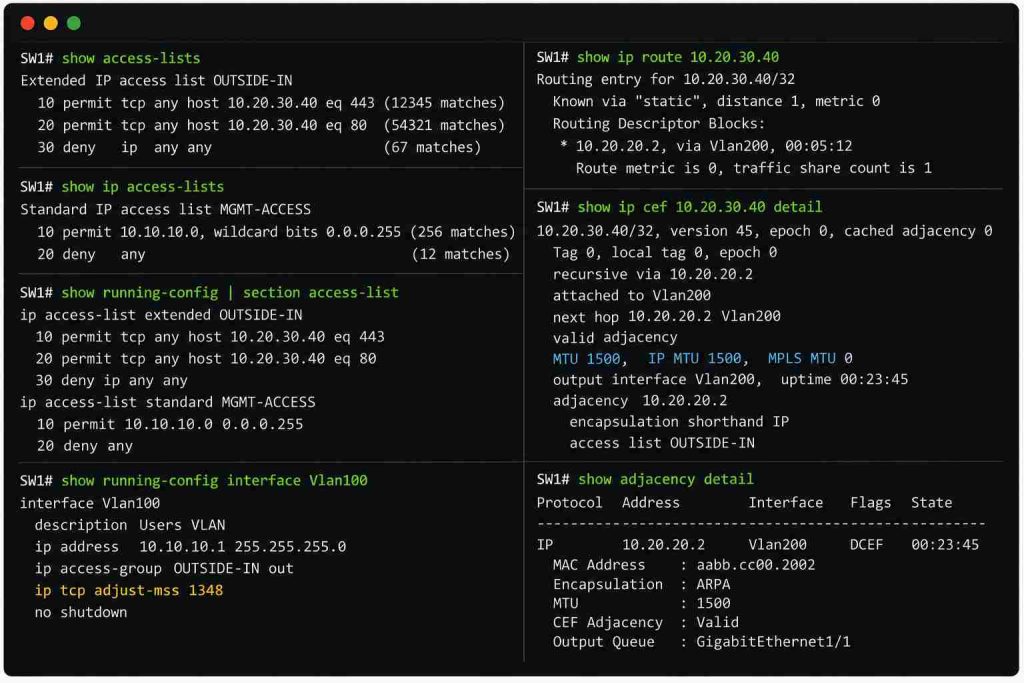The width and height of the screenshot is (1024, 683).
Task: Click the 'show adjacency detail' command
Action: (665, 479)
